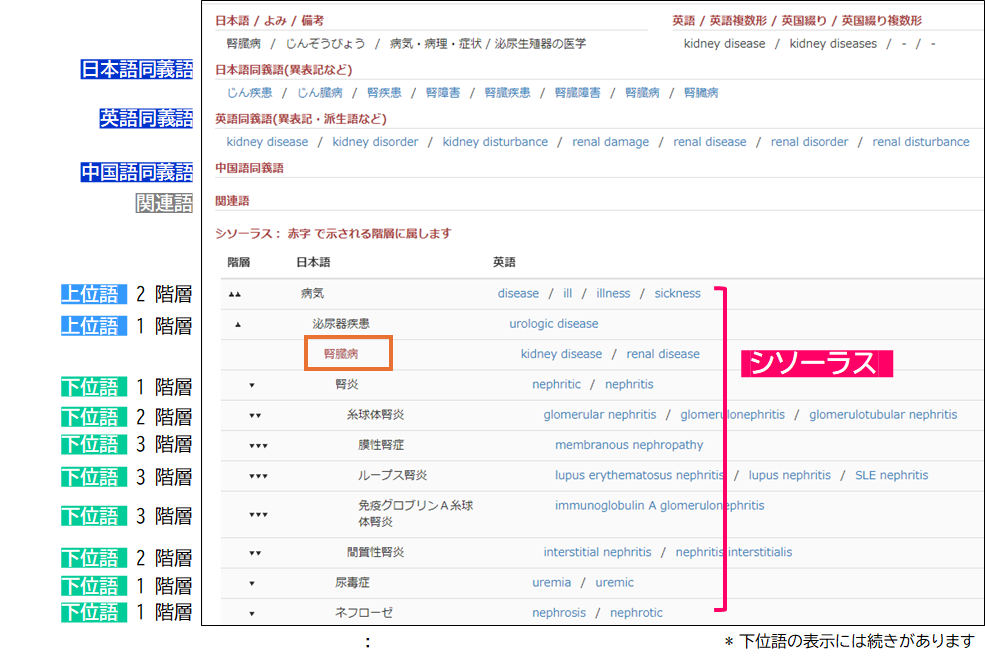Click the plural form kidney diseases

point(833,44)
